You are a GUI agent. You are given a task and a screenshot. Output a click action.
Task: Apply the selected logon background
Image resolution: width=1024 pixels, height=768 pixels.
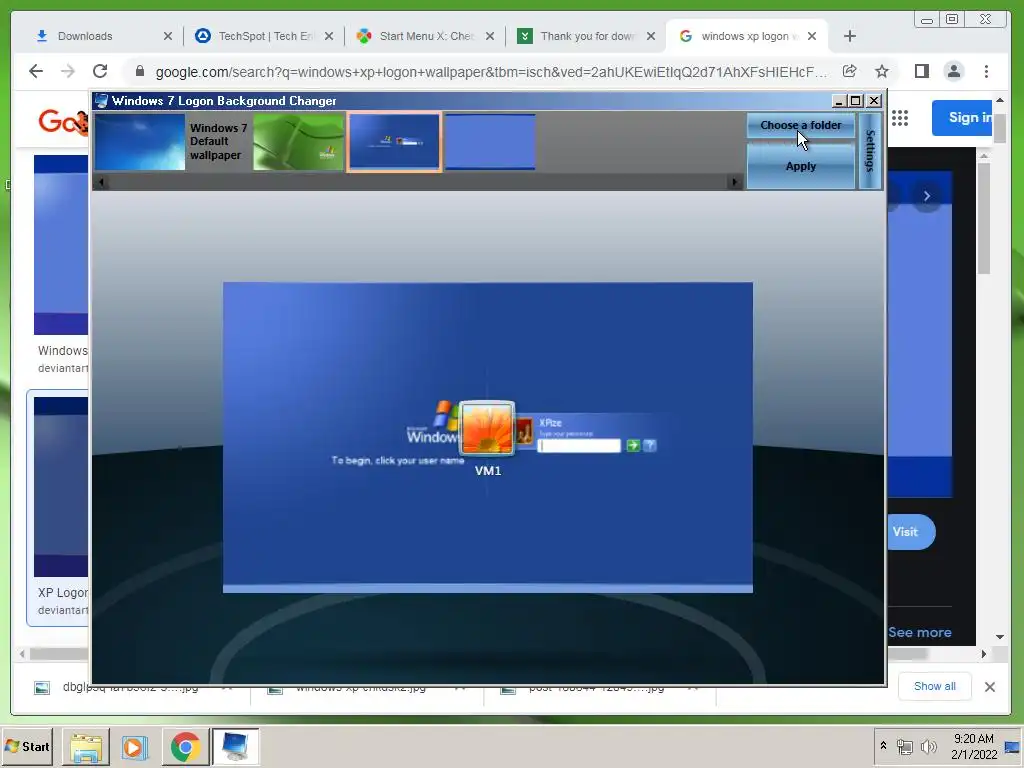pos(801,167)
